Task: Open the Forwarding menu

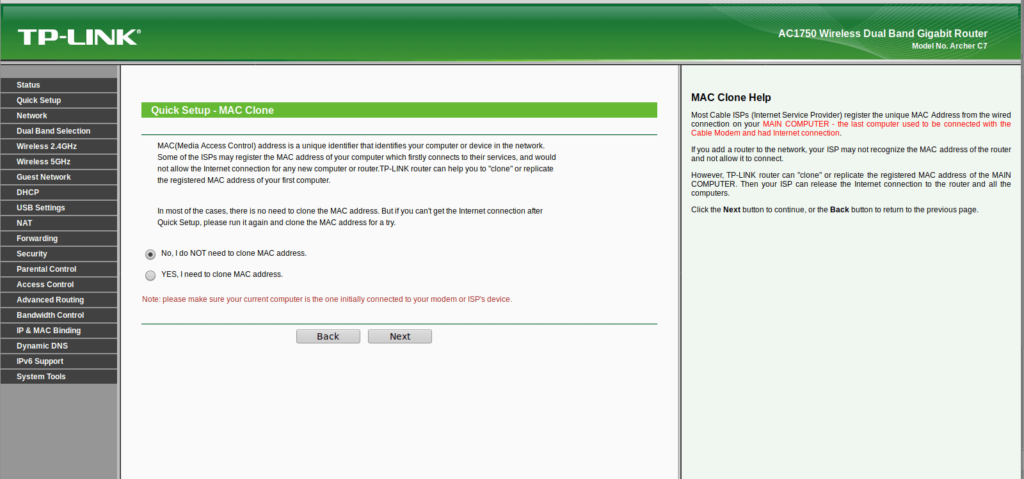Action: (x=59, y=239)
